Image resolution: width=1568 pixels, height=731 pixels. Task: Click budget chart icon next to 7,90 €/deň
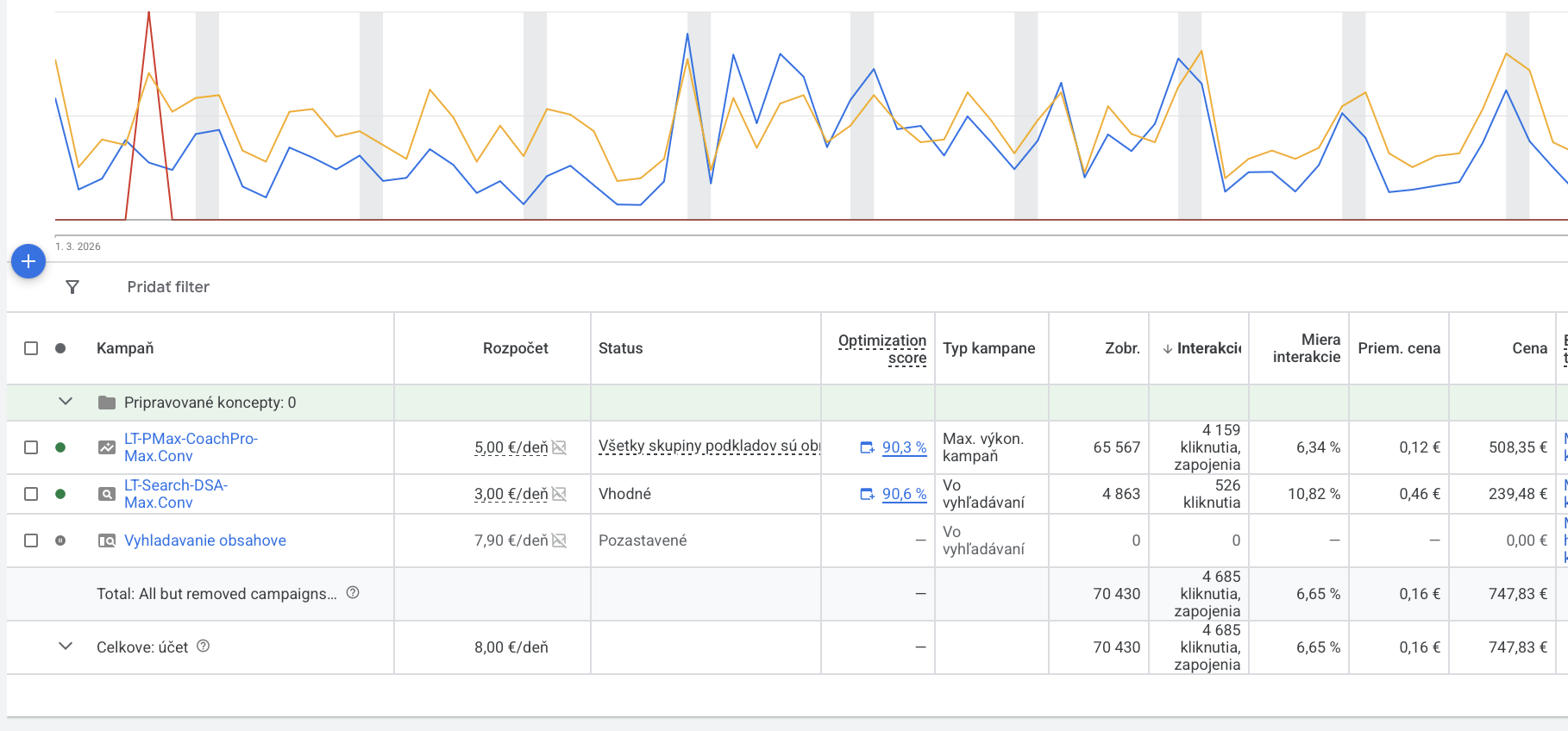point(560,540)
